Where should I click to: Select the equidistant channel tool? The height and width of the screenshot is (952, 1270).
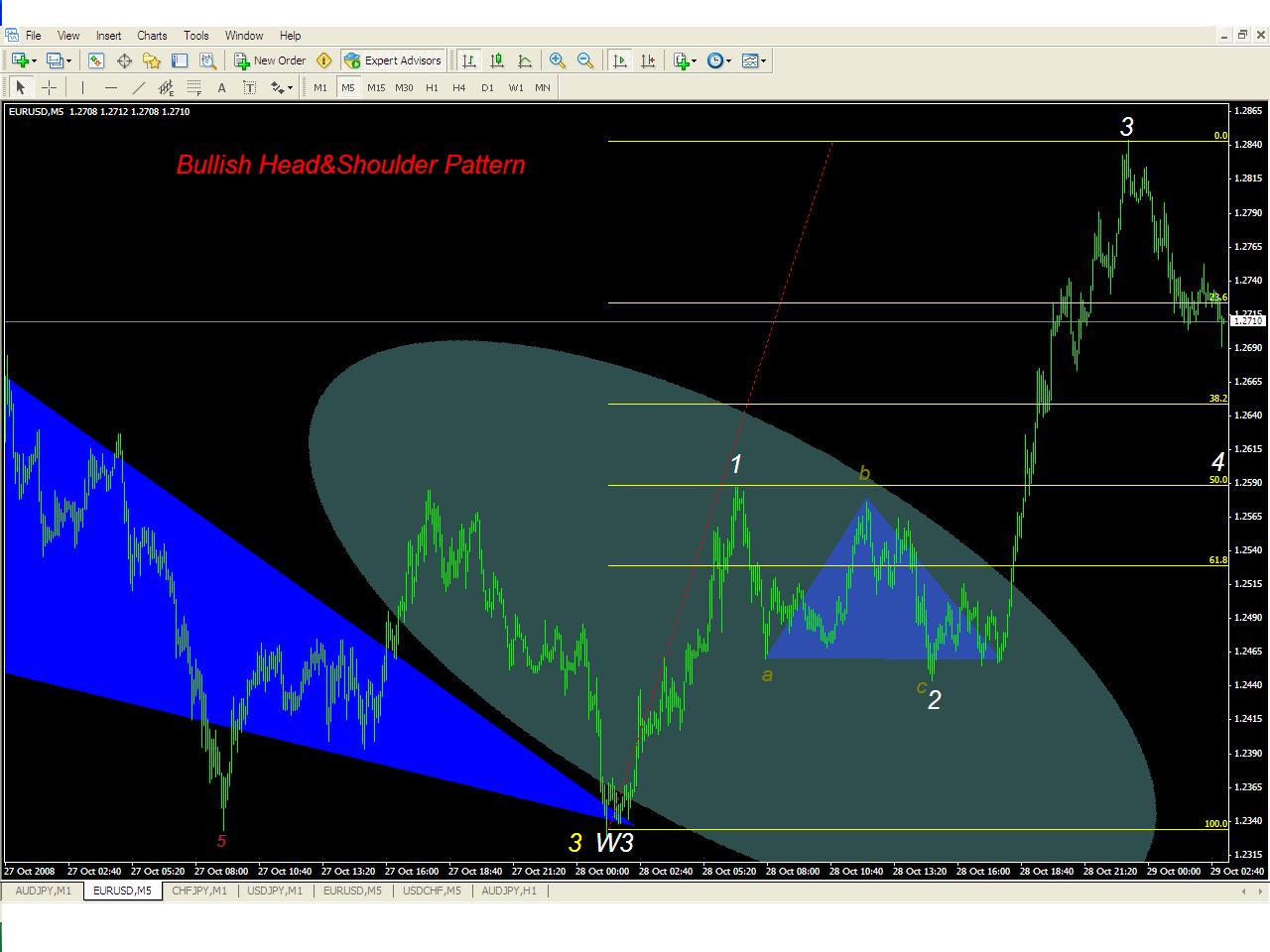167,87
